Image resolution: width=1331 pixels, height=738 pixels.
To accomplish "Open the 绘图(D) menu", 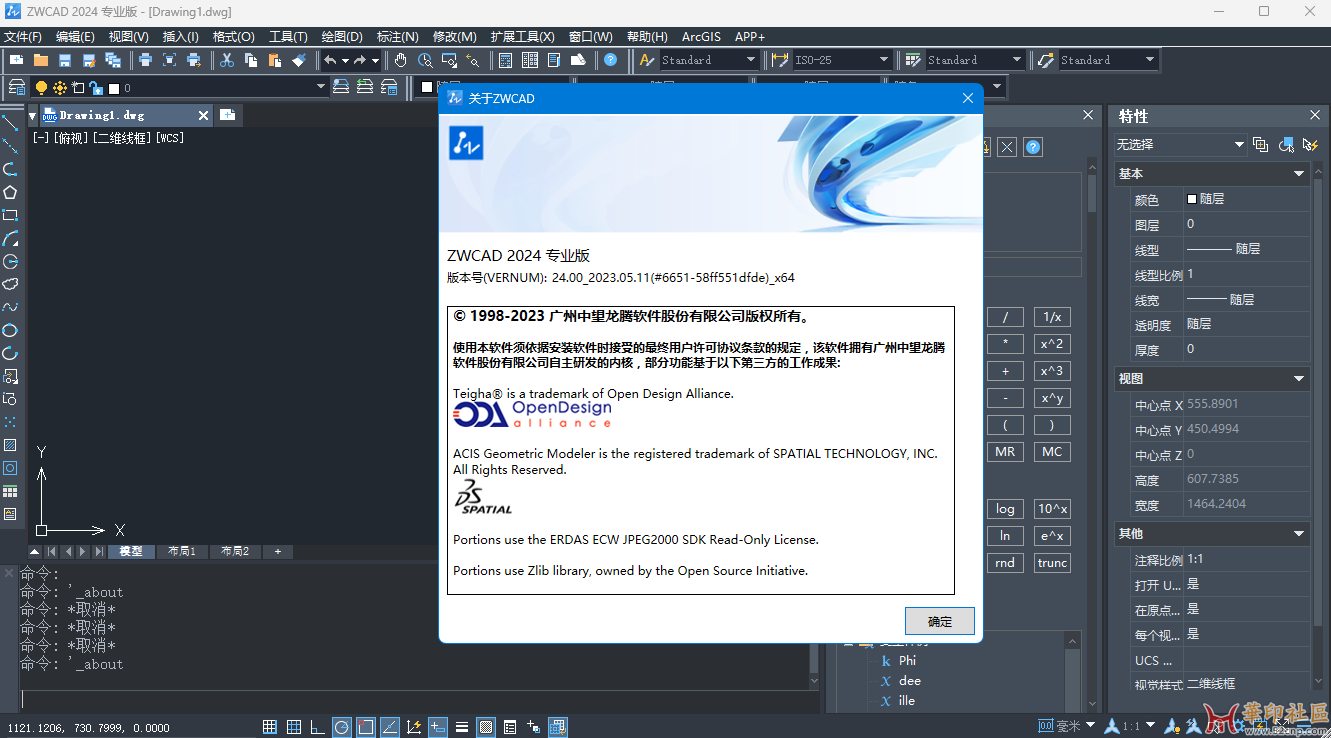I will click(341, 36).
